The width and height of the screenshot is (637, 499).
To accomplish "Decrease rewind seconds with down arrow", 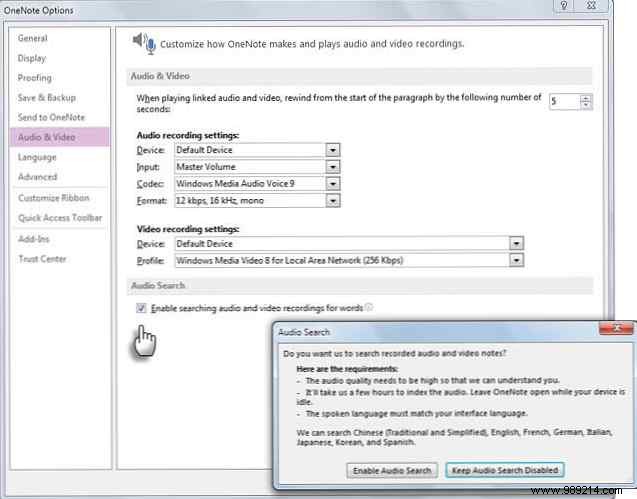I will tap(586, 105).
